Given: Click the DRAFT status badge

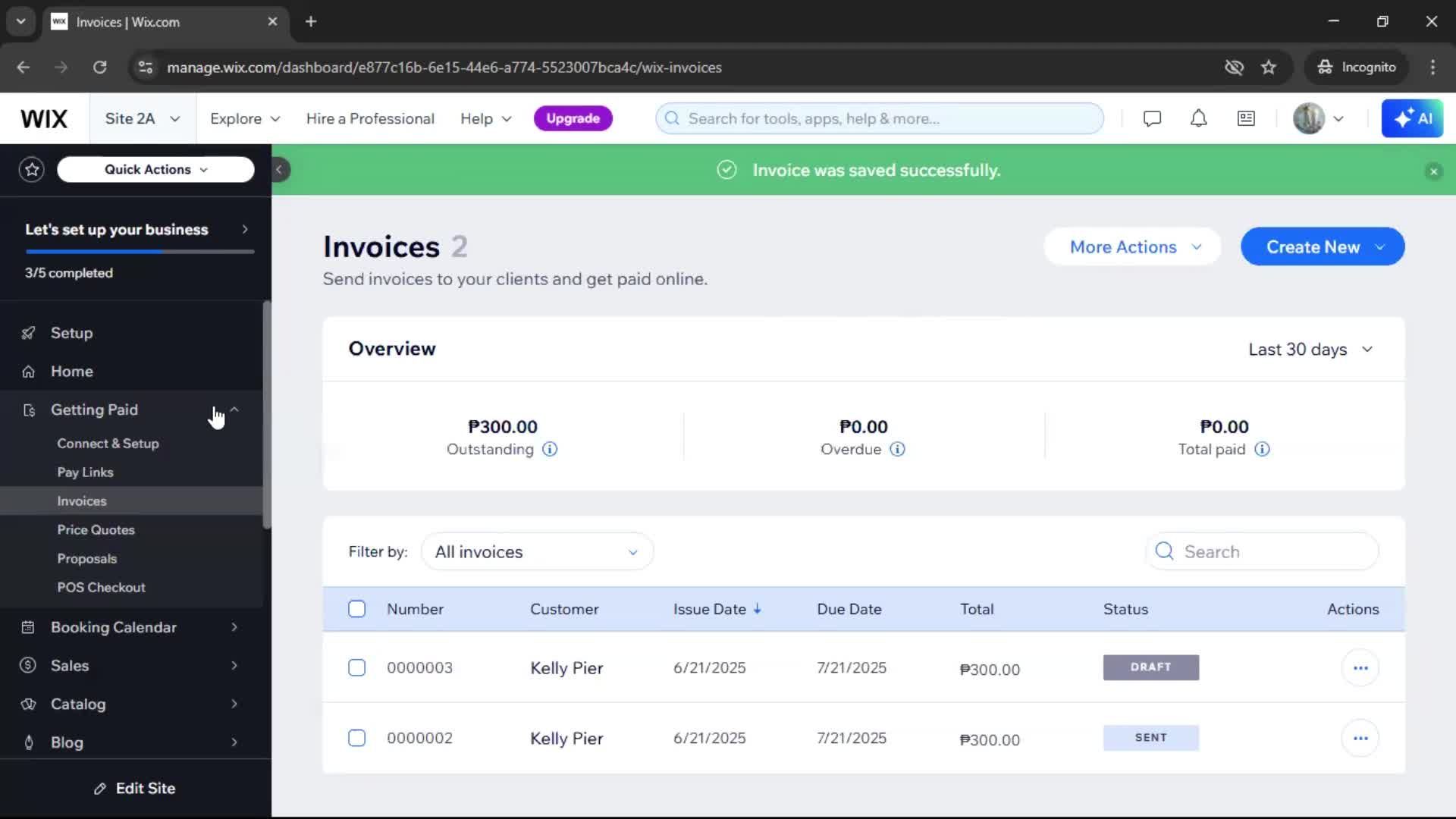Looking at the screenshot, I should (x=1150, y=667).
